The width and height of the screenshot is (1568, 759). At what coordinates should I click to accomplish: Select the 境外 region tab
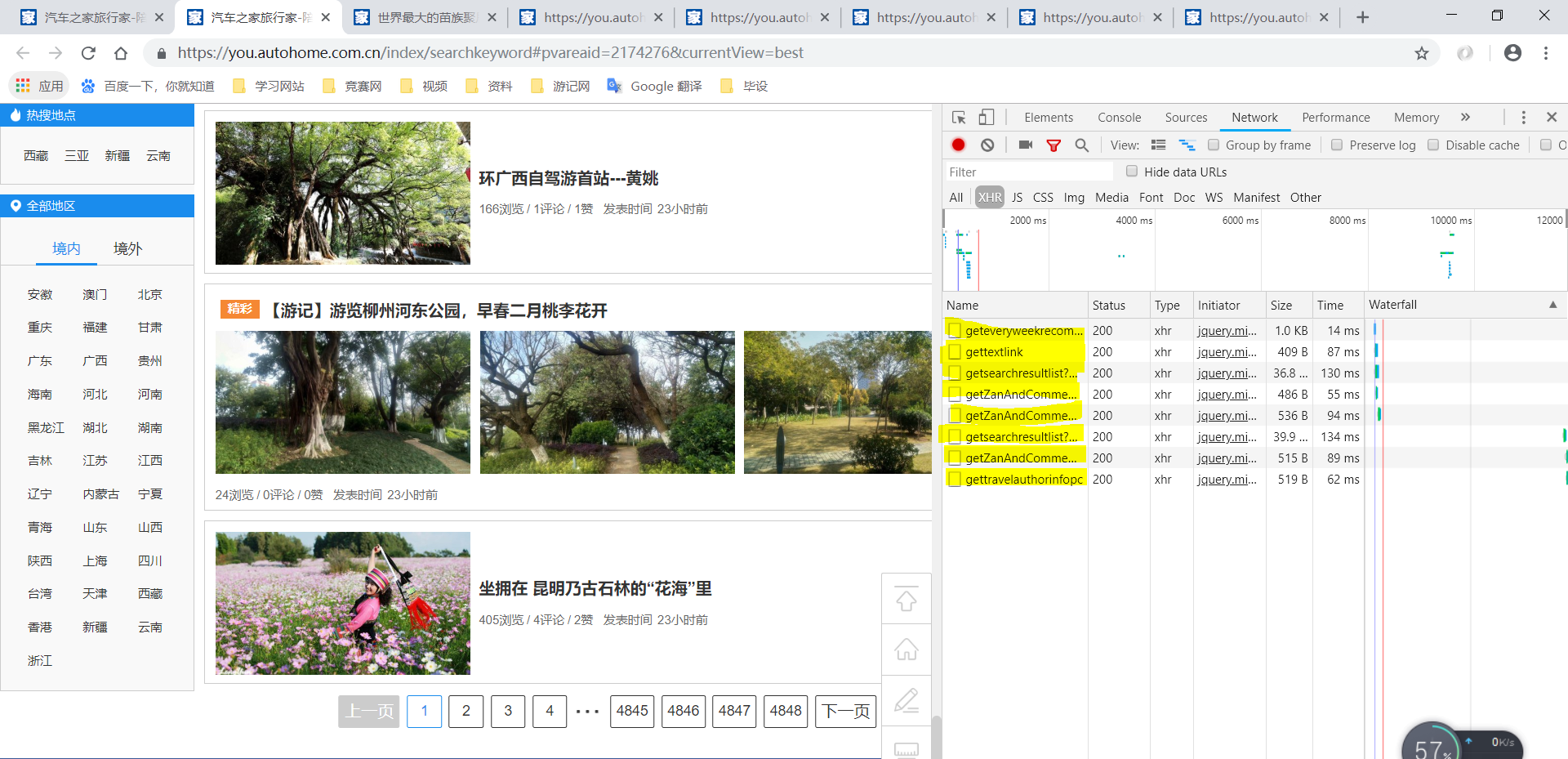[x=127, y=249]
